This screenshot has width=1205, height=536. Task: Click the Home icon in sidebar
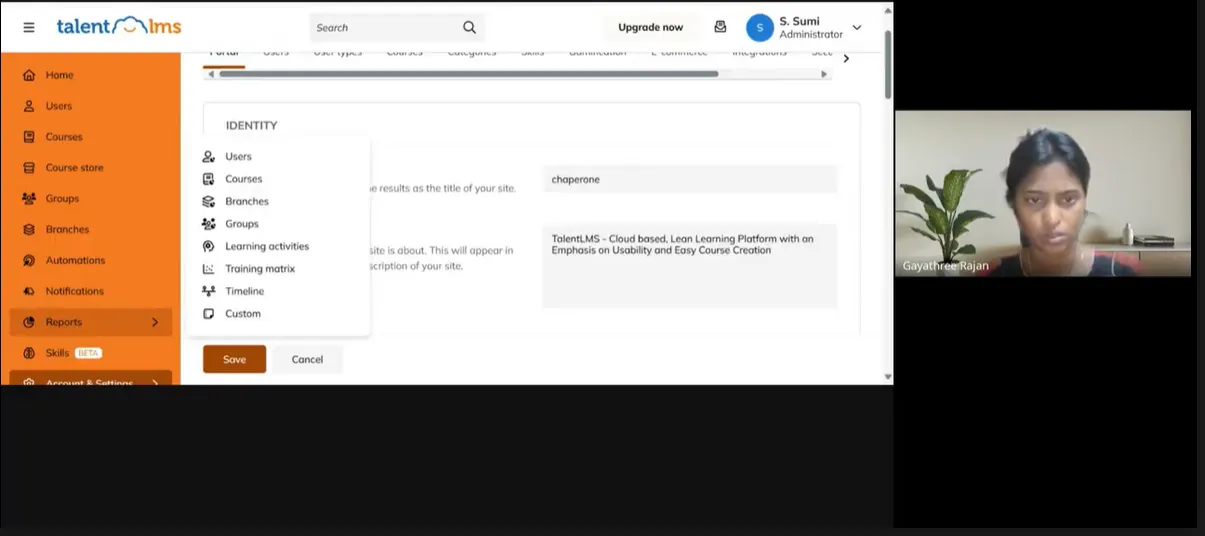29,75
